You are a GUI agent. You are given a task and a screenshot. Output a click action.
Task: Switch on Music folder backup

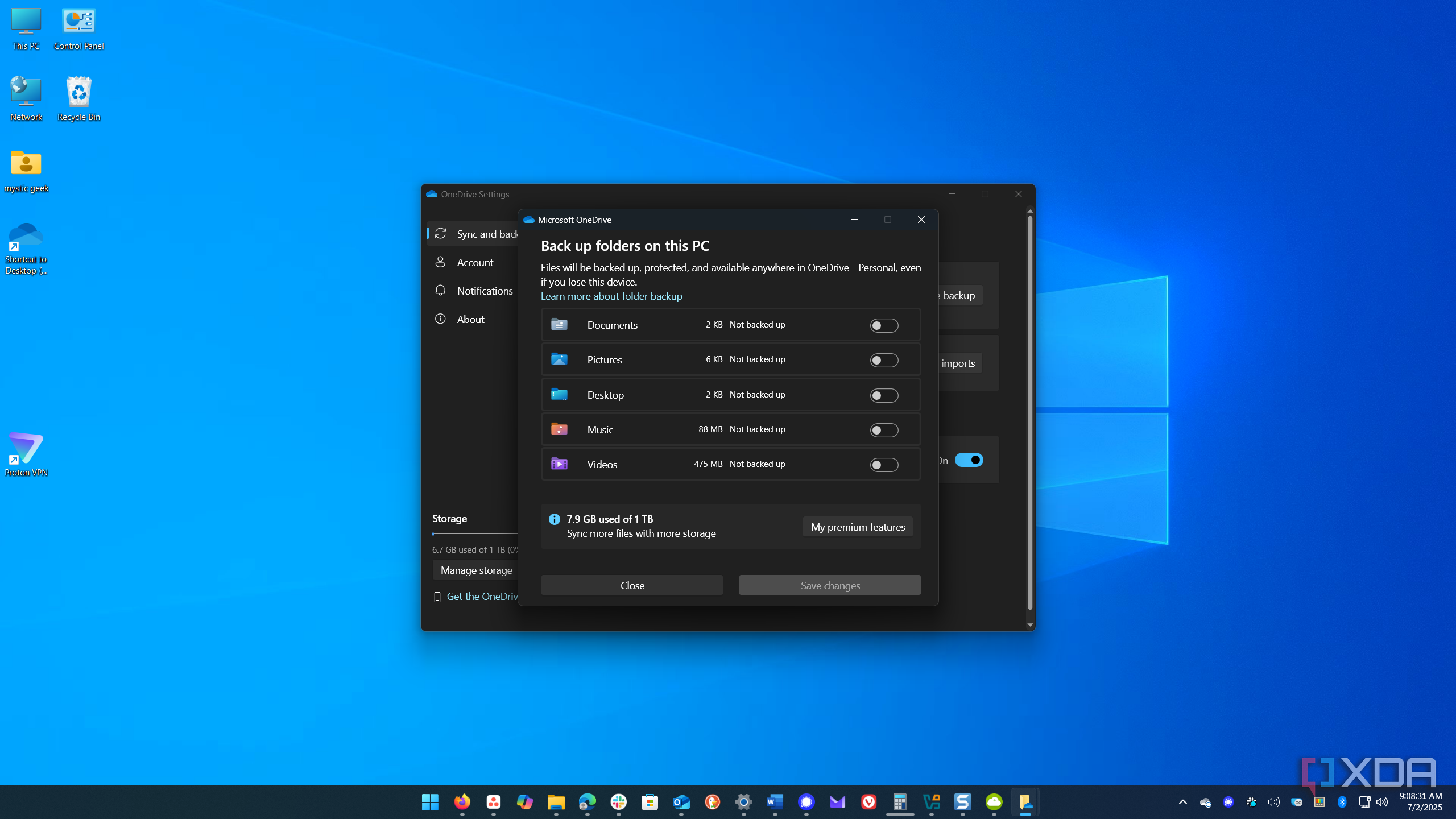884,430
